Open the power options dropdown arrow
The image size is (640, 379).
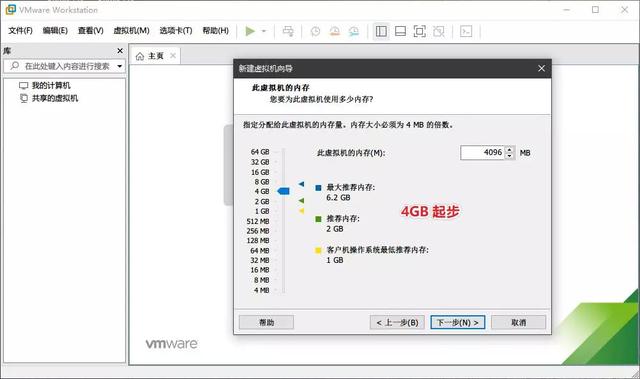[x=264, y=31]
